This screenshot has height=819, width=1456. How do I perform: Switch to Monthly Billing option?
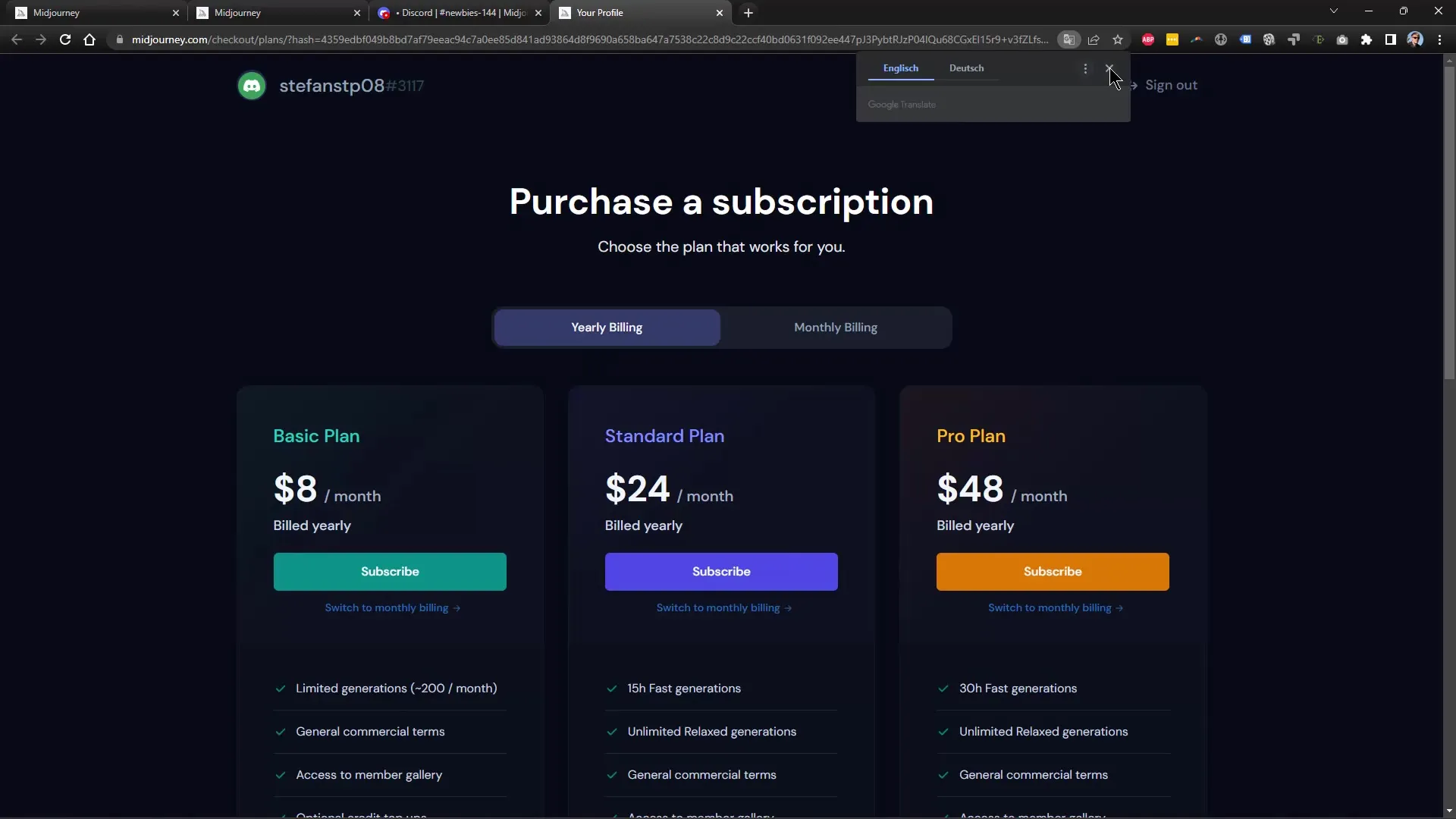(x=835, y=327)
